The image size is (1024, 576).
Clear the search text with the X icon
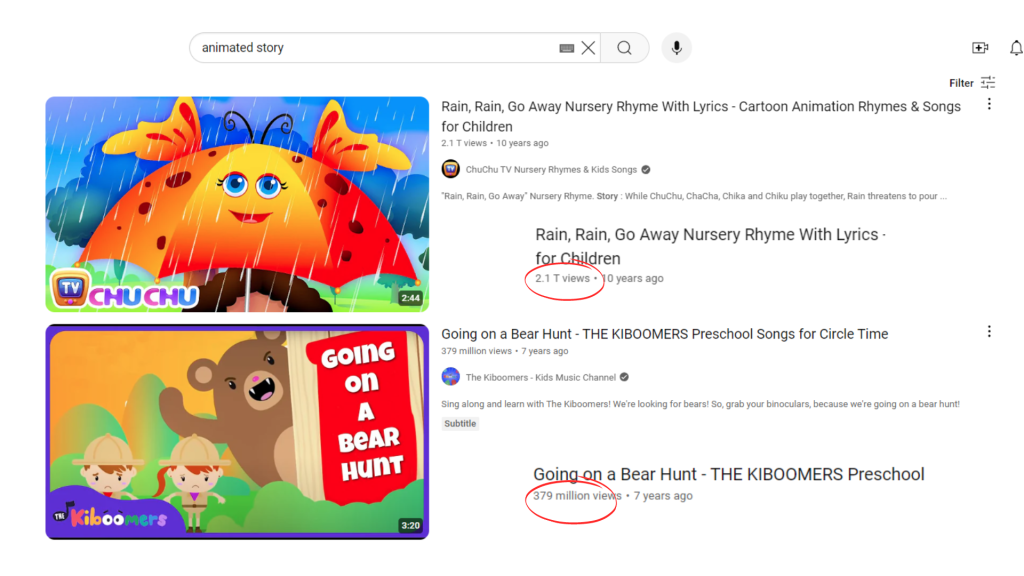coord(588,48)
